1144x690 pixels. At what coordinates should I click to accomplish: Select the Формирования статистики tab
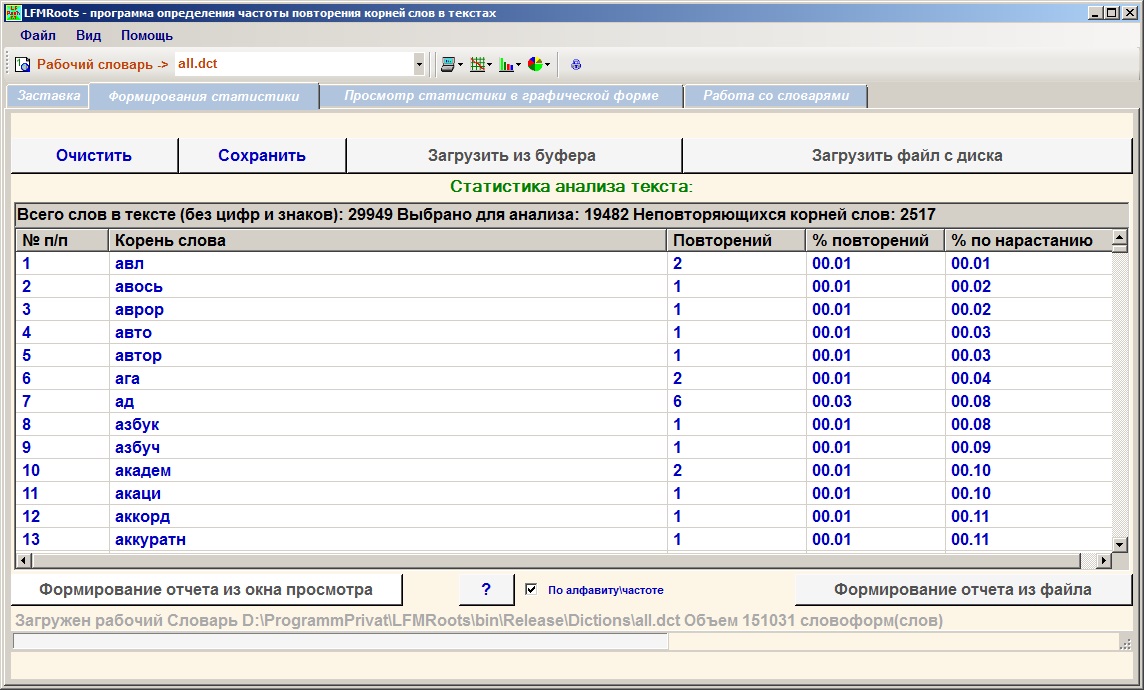(x=204, y=96)
